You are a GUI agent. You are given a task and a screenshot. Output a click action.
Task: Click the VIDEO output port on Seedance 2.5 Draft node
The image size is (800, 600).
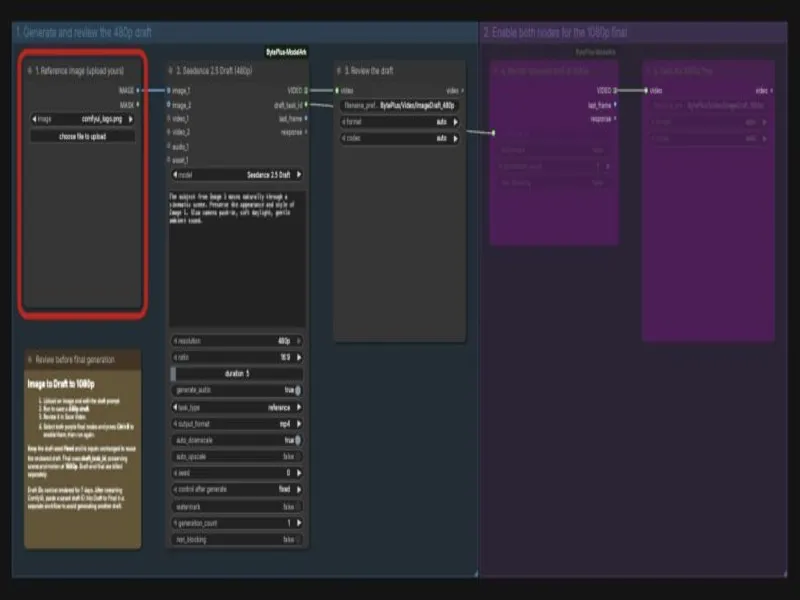306,90
